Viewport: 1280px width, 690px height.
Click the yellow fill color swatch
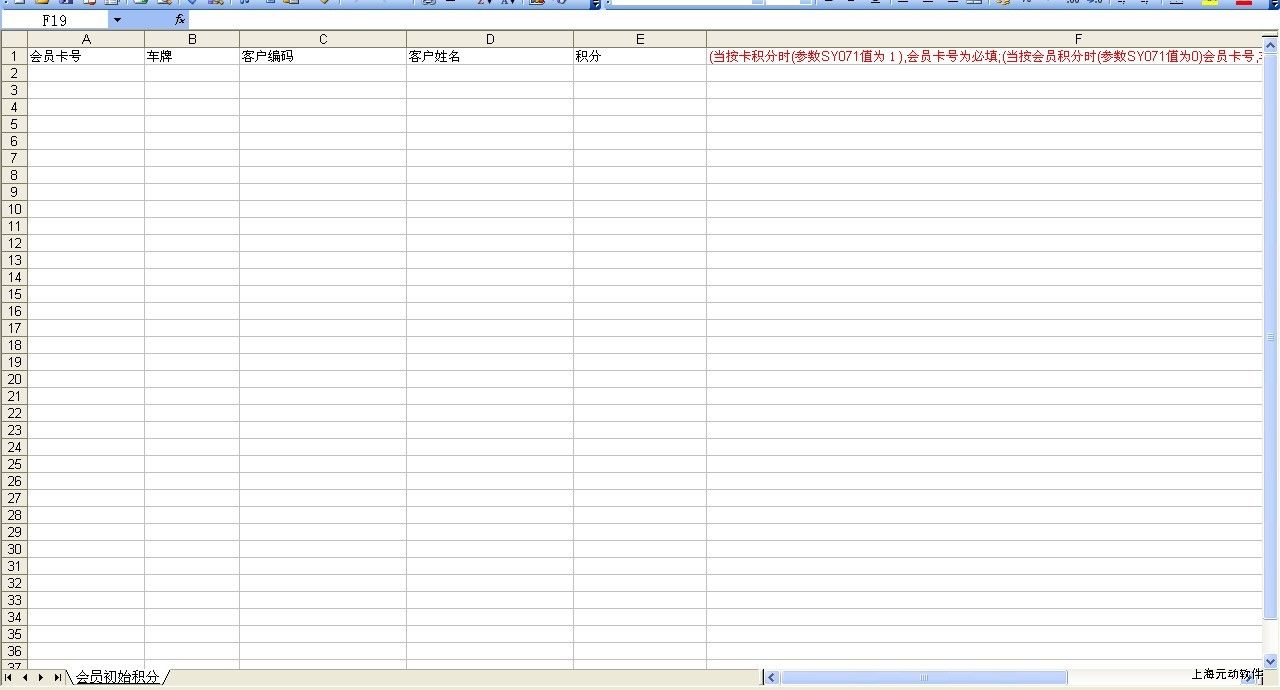coord(1209,3)
